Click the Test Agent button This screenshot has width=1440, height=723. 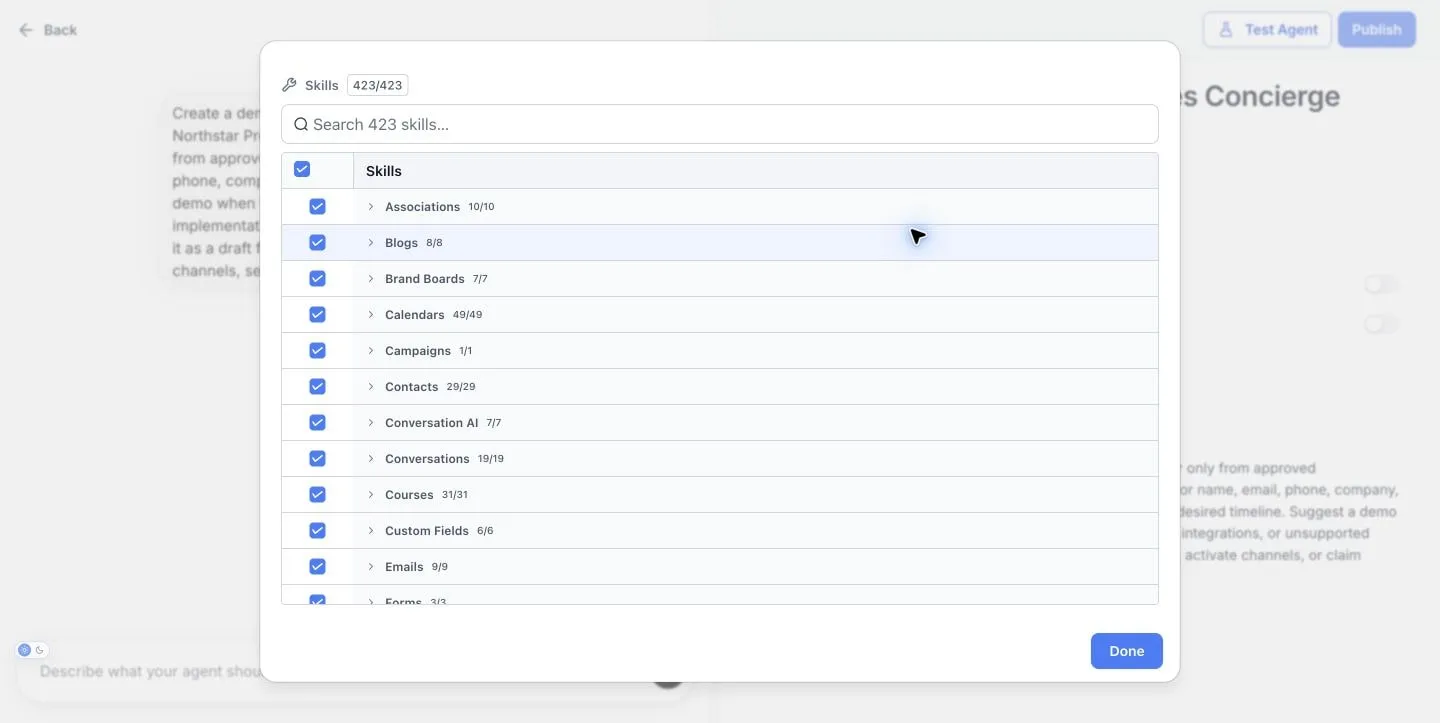click(x=1267, y=30)
